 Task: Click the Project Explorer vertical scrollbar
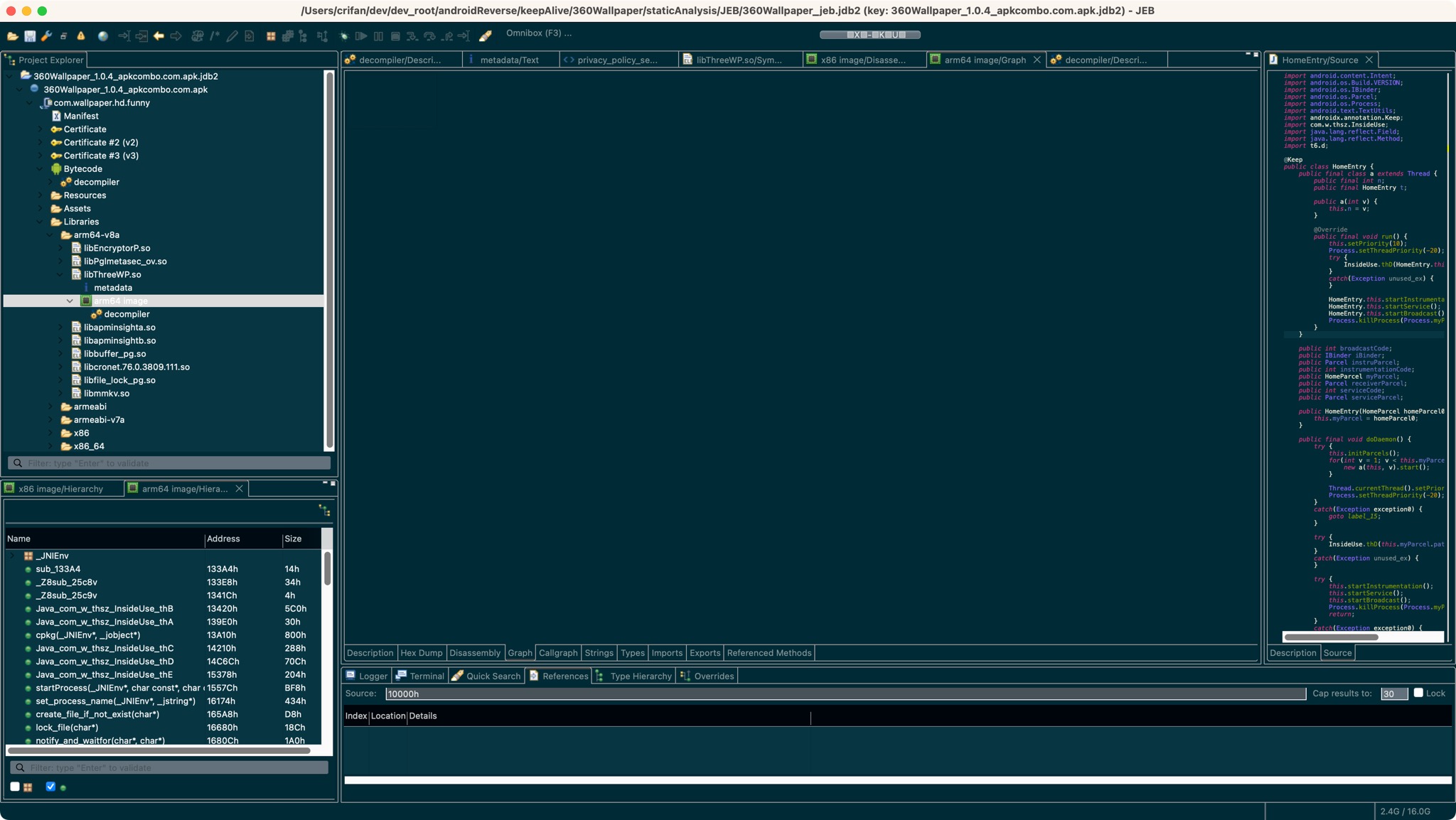329,260
